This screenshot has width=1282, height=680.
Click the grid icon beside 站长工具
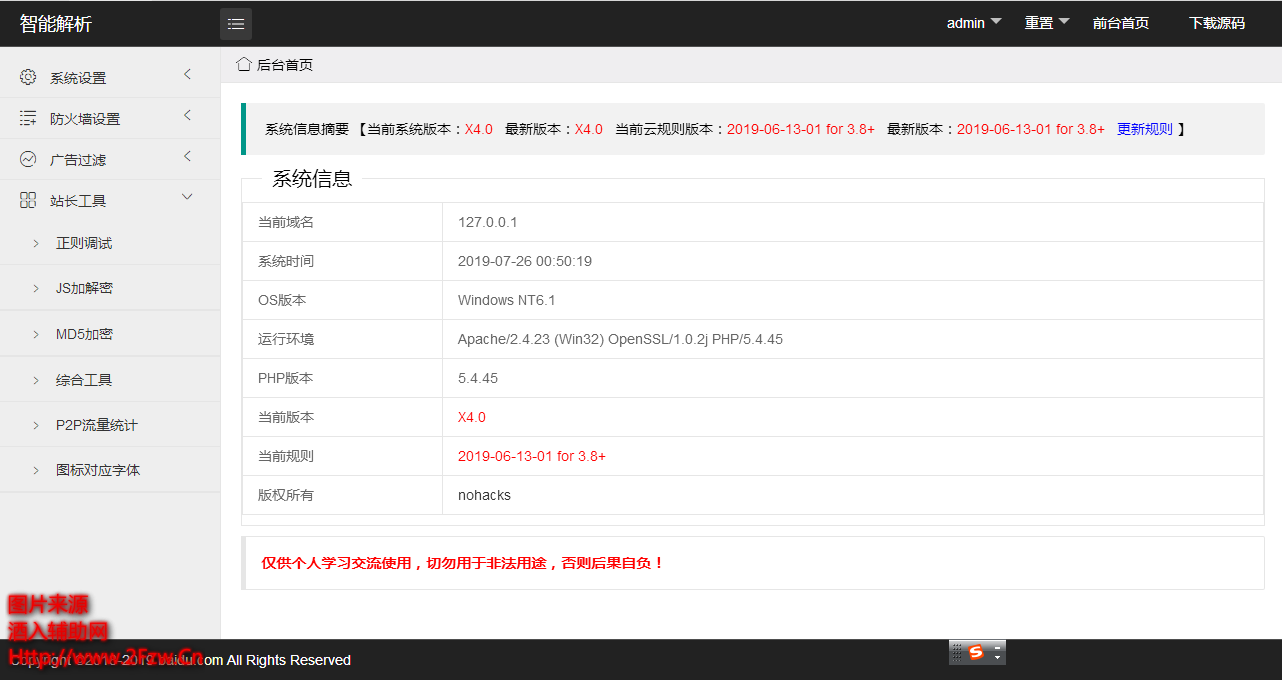click(28, 200)
